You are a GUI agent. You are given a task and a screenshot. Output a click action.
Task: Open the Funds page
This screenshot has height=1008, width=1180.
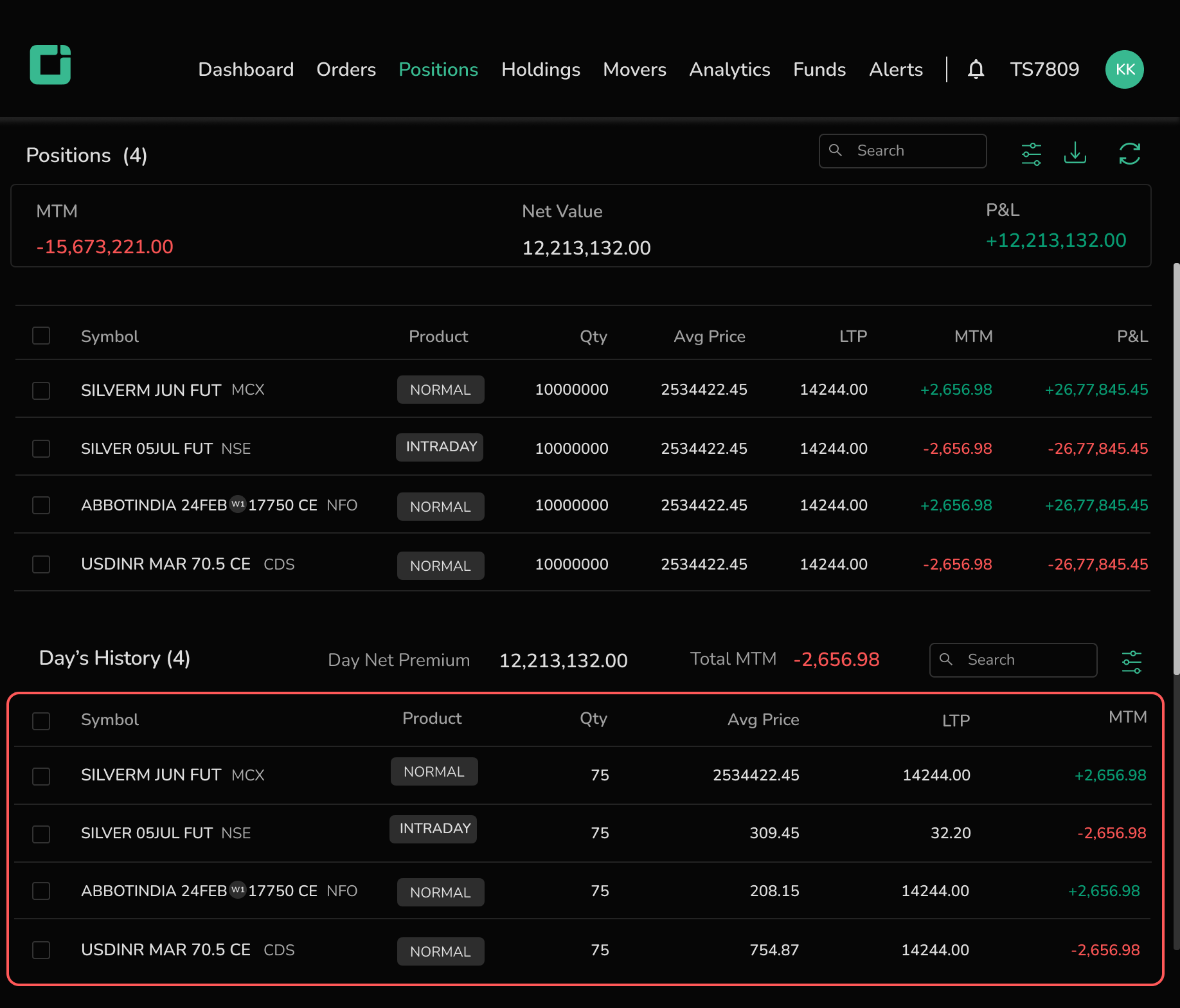[x=819, y=69]
